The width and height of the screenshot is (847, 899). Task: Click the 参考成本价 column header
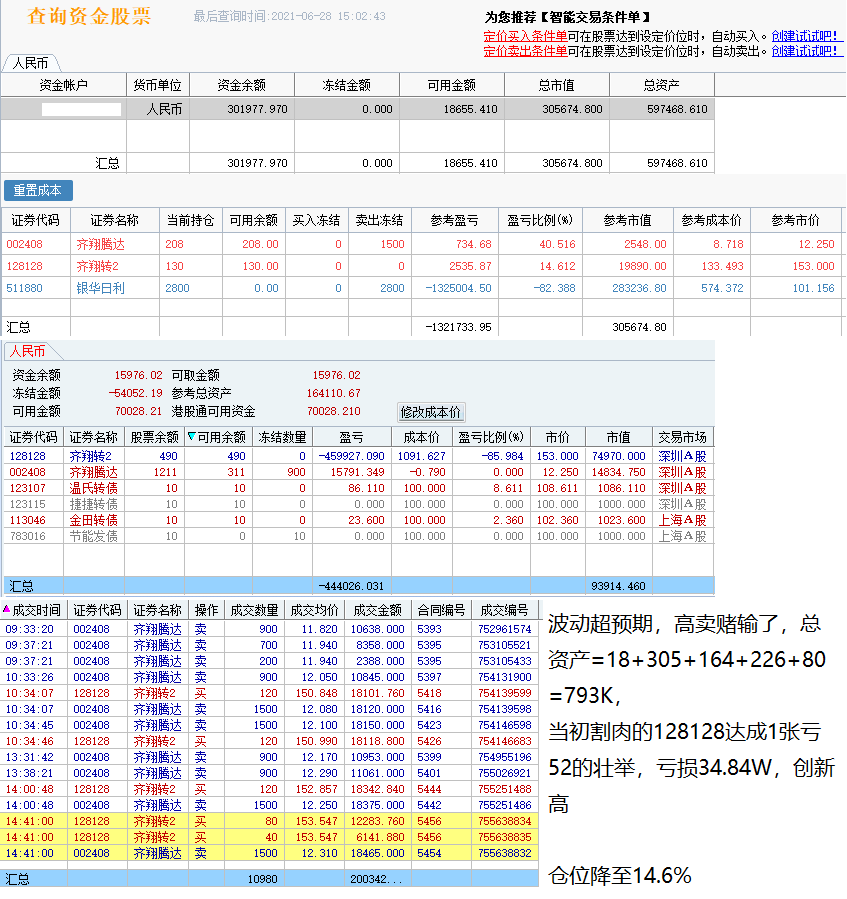pos(712,220)
